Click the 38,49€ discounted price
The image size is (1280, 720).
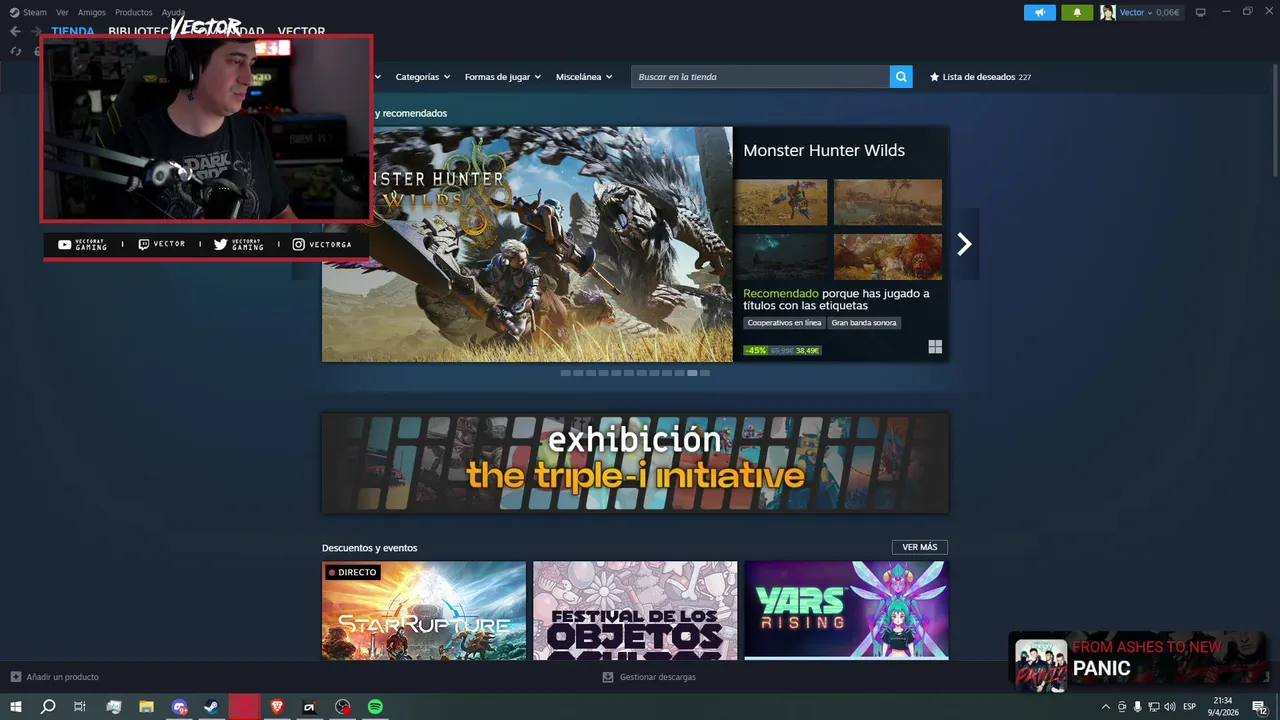[x=808, y=351]
